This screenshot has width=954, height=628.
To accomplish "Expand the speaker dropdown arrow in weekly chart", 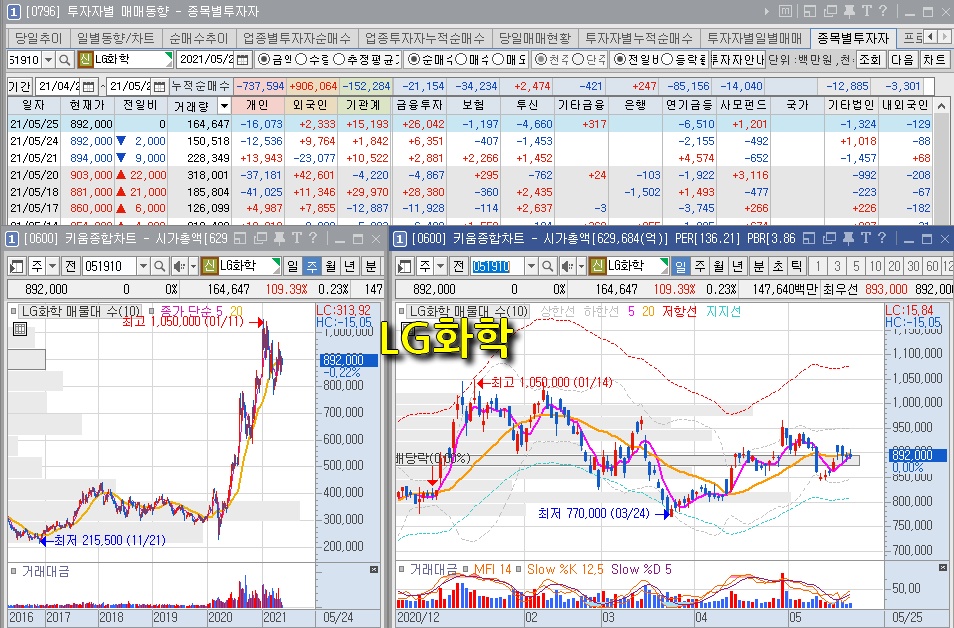I will pos(193,266).
